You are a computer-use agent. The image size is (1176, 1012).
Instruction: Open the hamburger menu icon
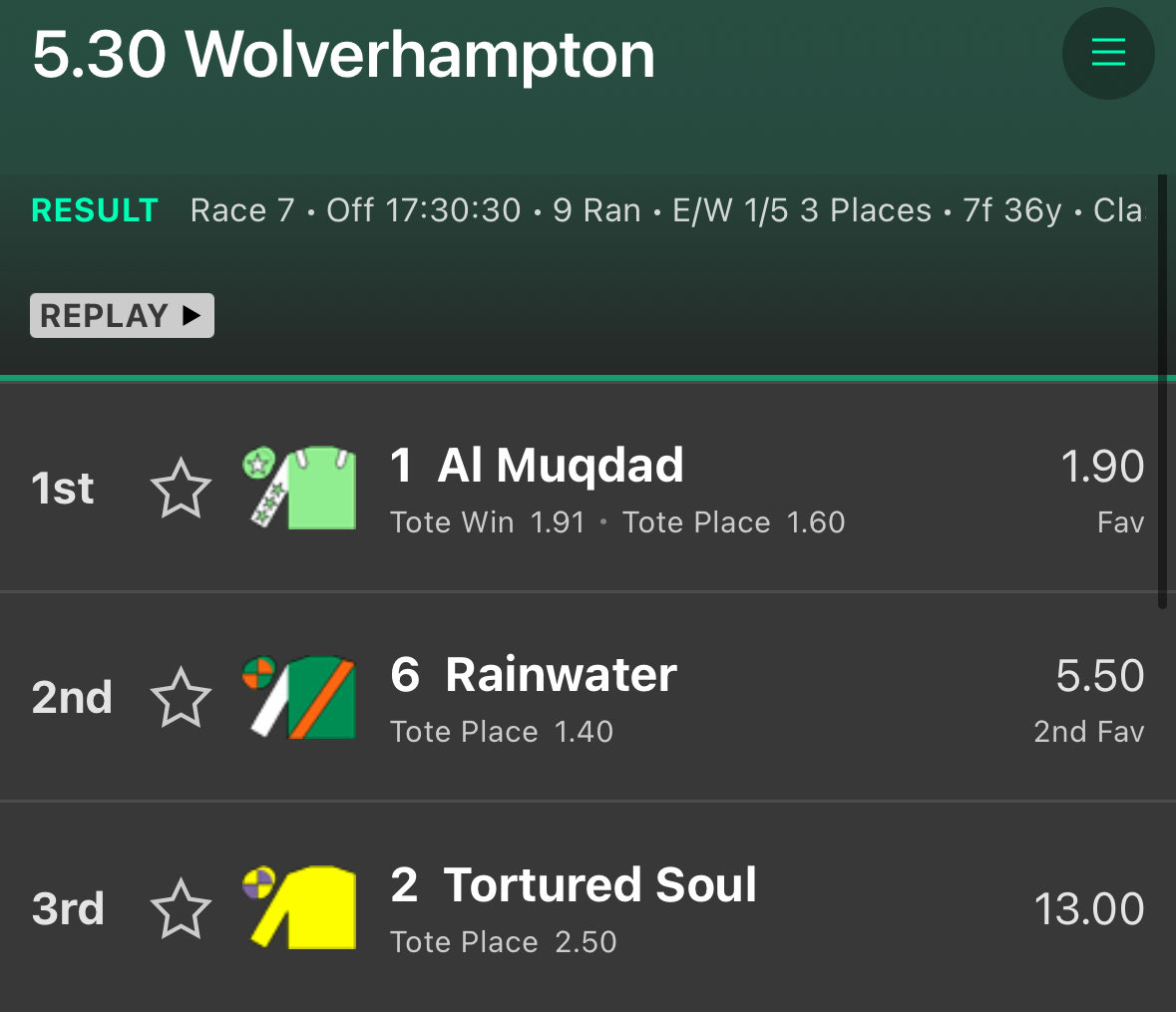point(1108,53)
